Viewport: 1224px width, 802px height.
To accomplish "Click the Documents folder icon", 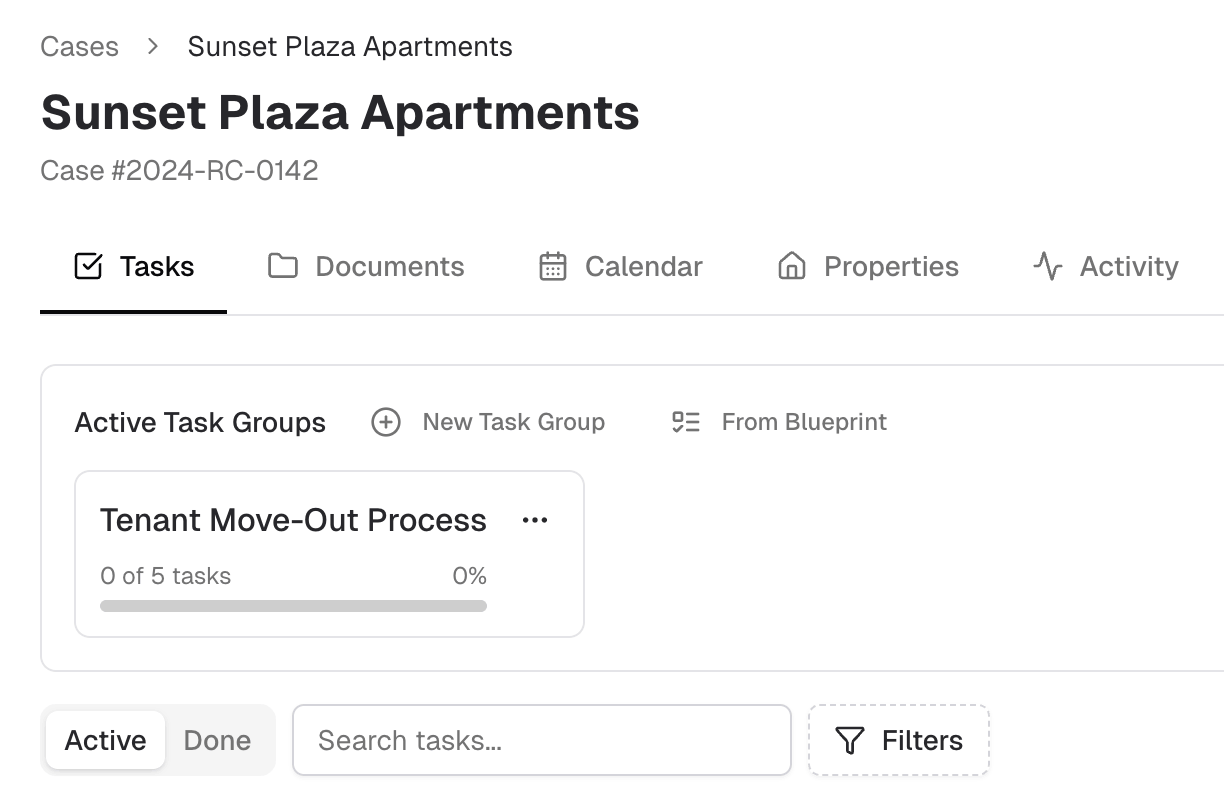I will click(283, 266).
